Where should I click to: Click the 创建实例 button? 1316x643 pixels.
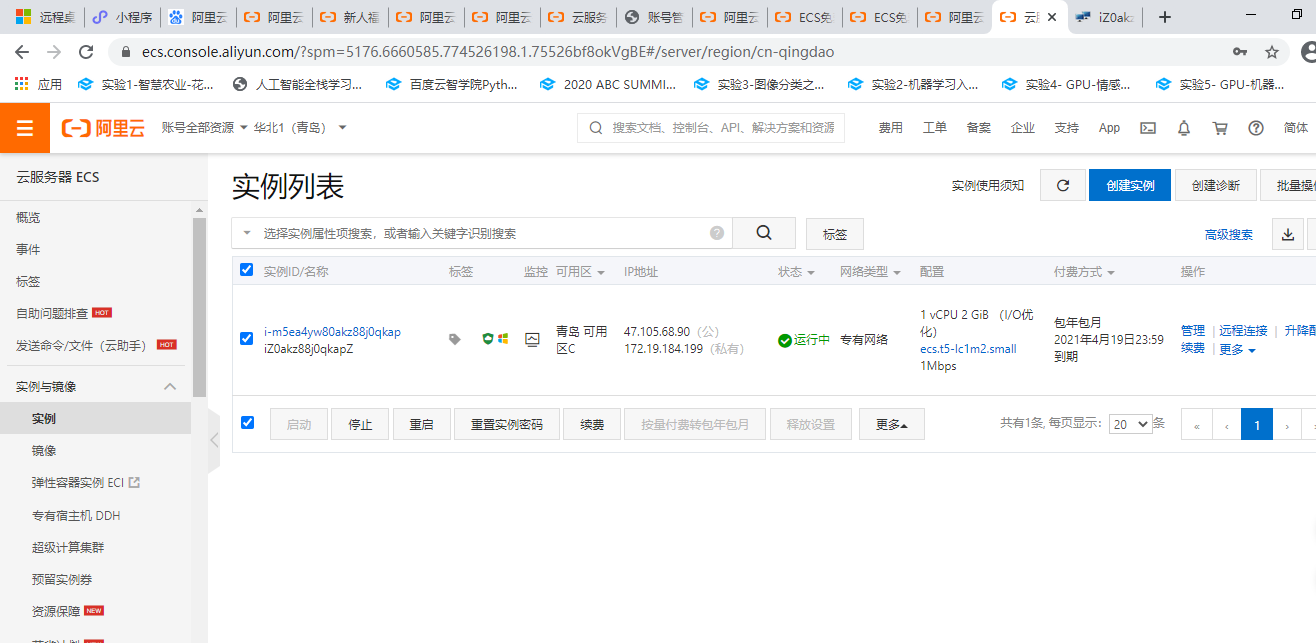(x=1130, y=185)
